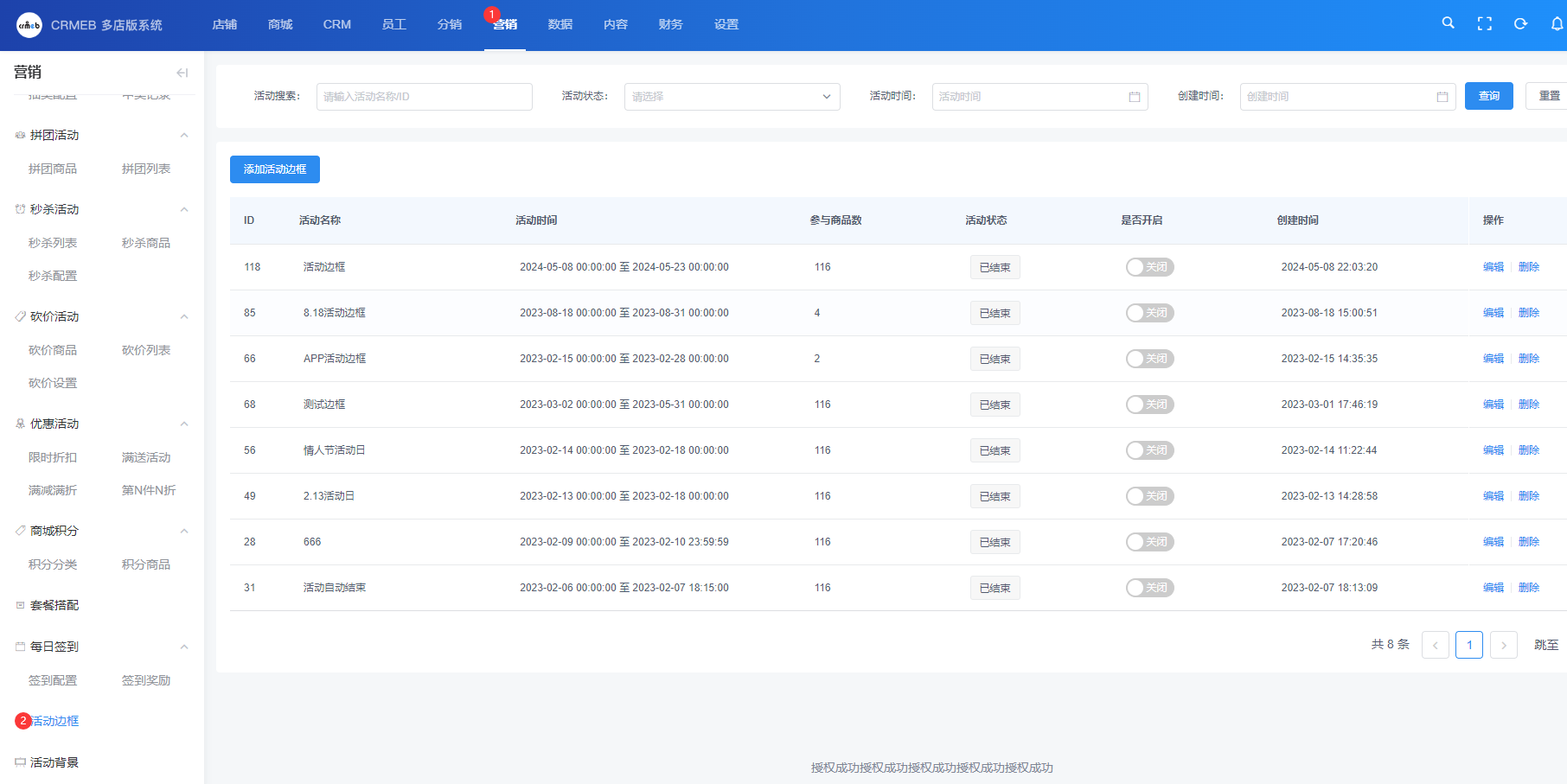
Task: Open the 活动状态 dropdown
Action: tap(732, 97)
